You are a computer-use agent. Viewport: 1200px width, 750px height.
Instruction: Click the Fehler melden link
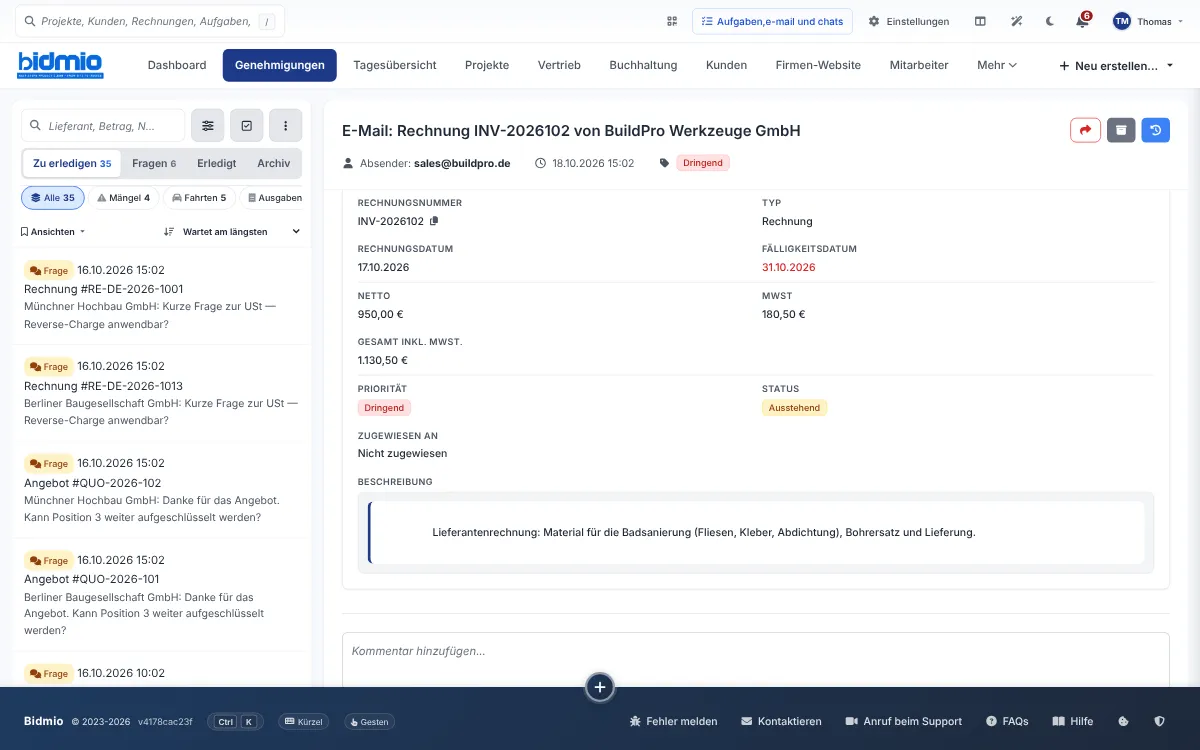[673, 721]
